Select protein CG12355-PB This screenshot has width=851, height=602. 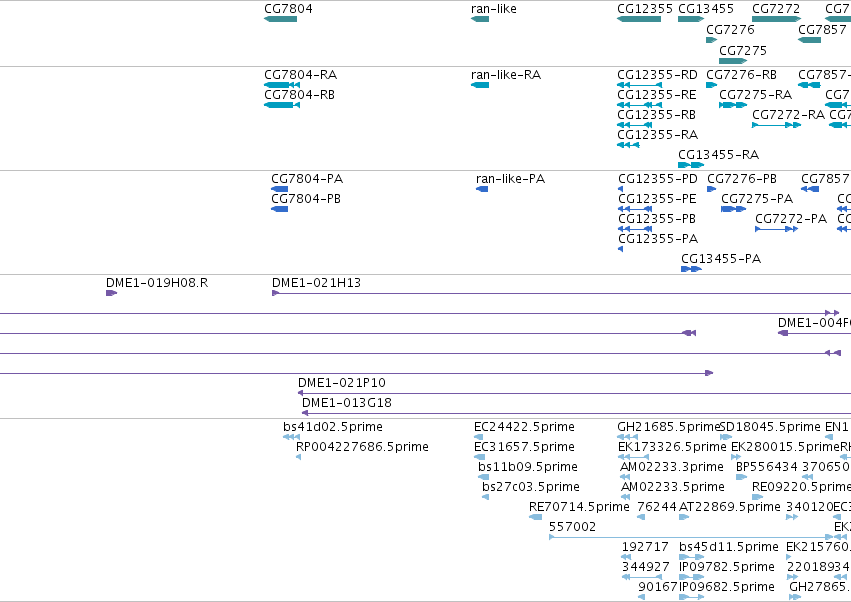coord(657,219)
